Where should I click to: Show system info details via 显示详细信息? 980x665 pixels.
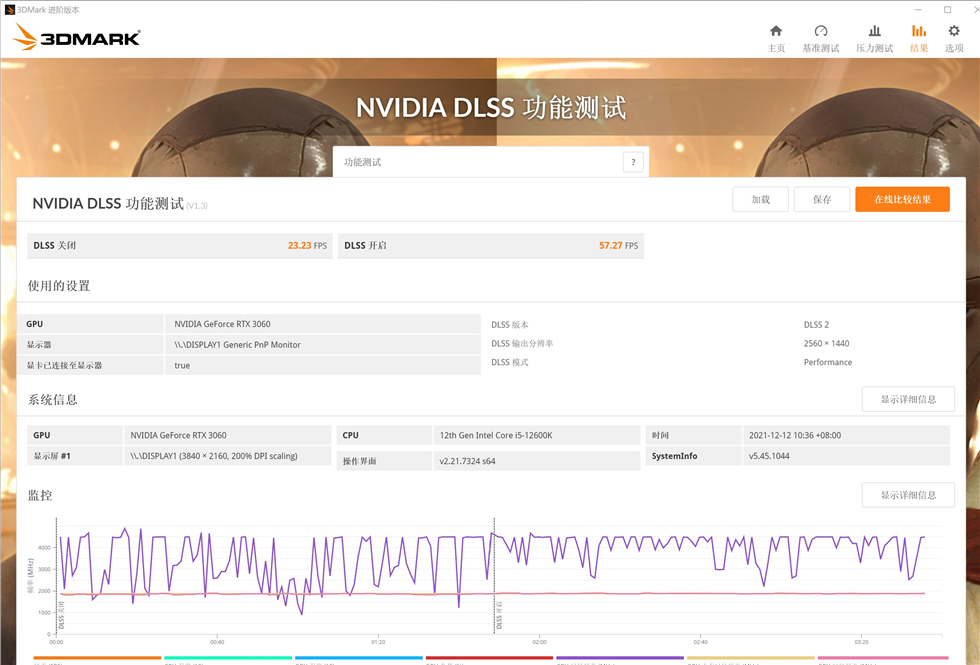(908, 400)
